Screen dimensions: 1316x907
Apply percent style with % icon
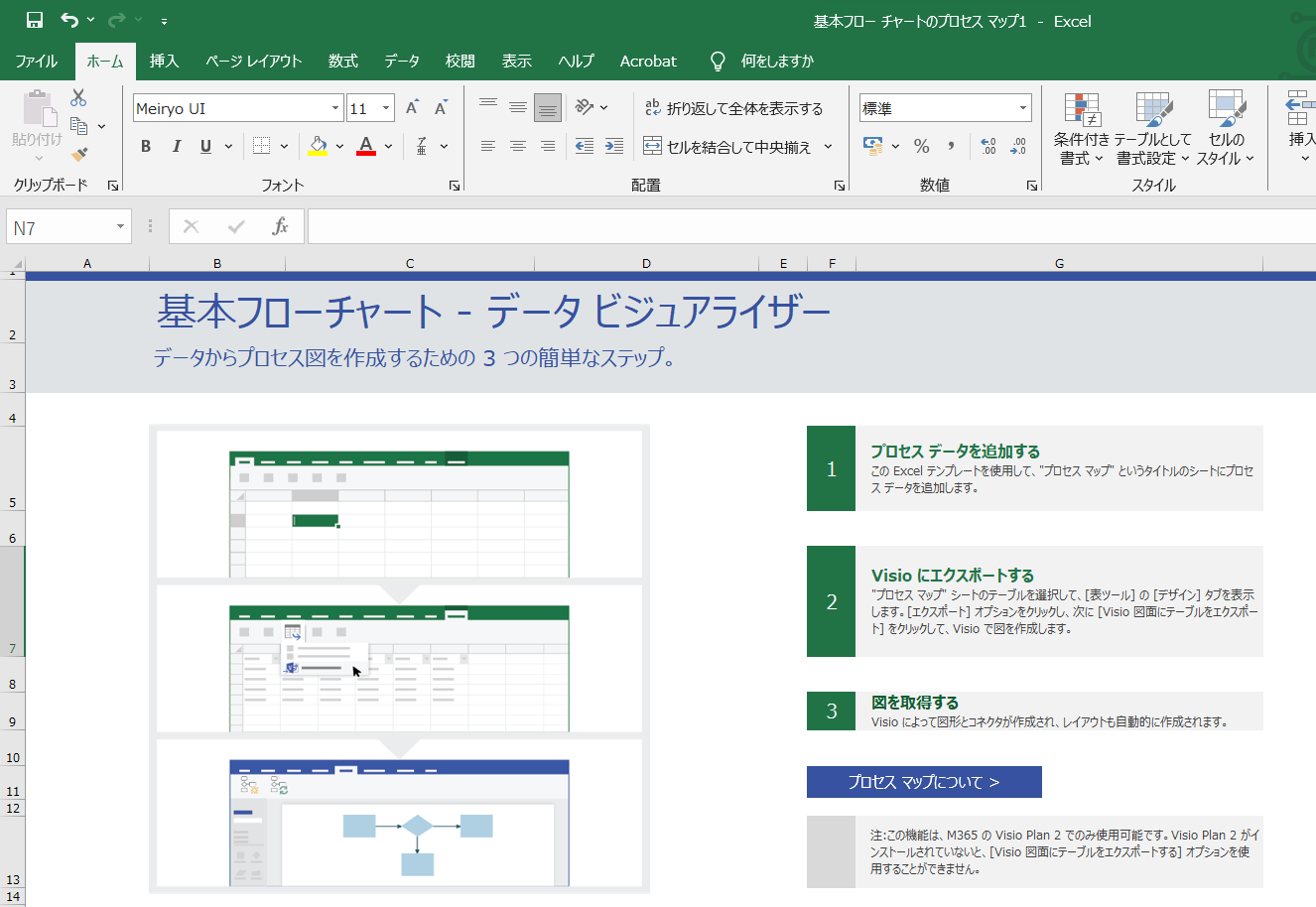click(x=922, y=146)
